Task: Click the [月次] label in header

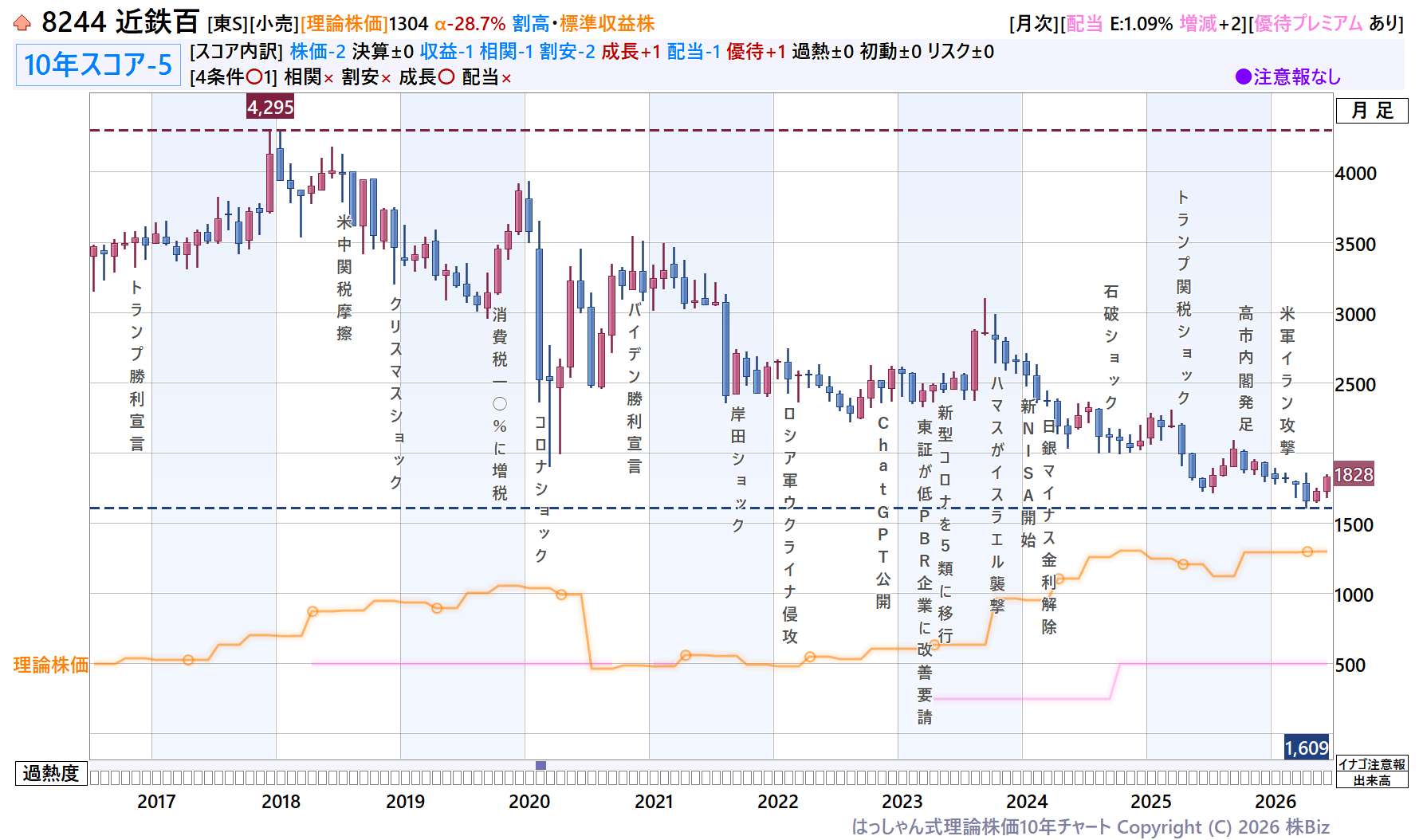Action: pos(1034,24)
